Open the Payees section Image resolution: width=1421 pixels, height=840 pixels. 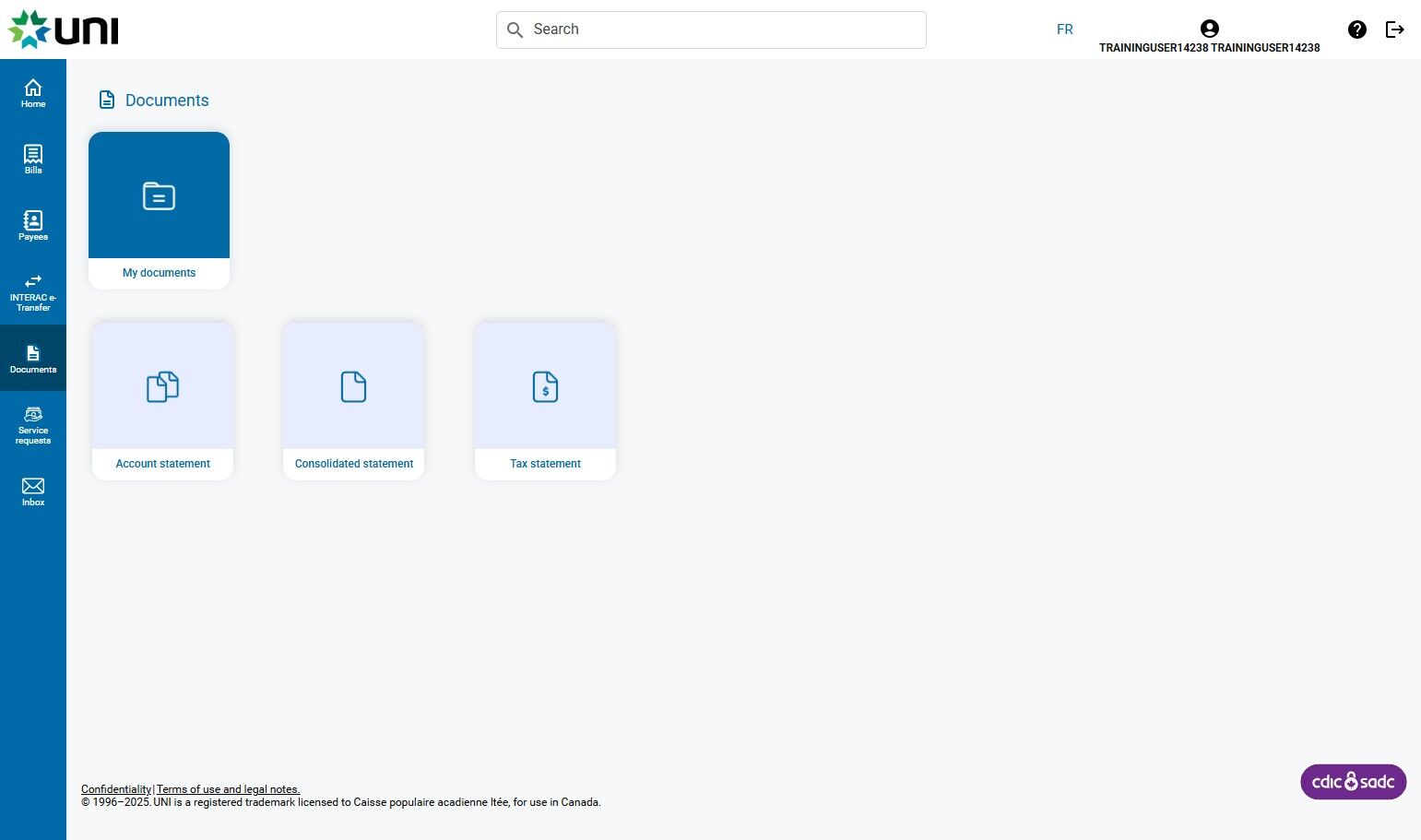tap(33, 225)
